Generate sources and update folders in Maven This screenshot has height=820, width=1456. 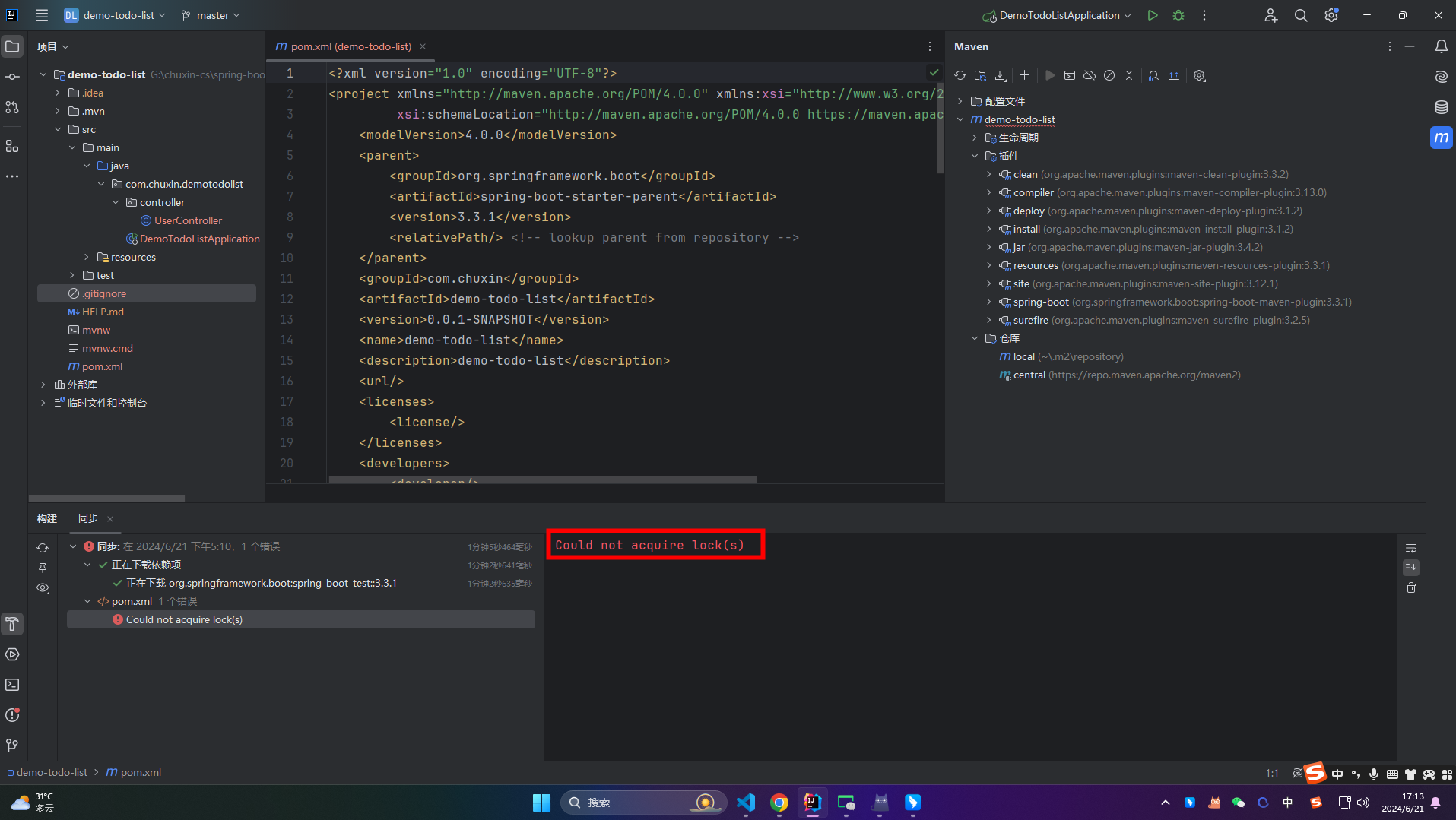click(x=980, y=75)
